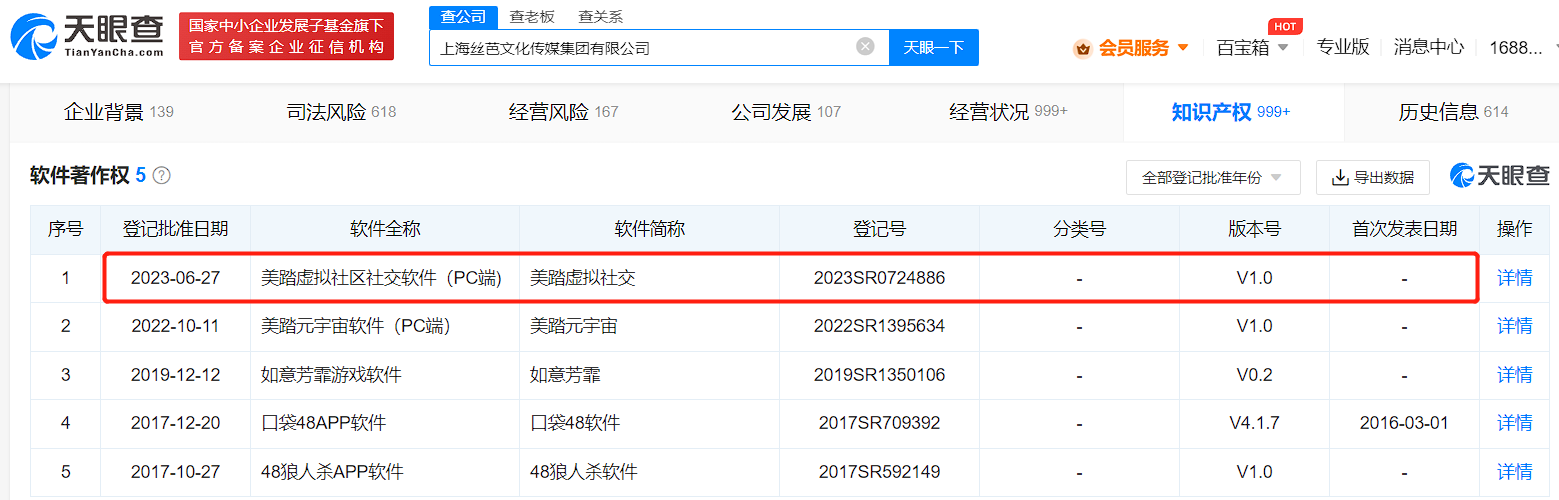The width and height of the screenshot is (1559, 500).
Task: Select registration number 2022SR1395634
Action: (x=879, y=326)
